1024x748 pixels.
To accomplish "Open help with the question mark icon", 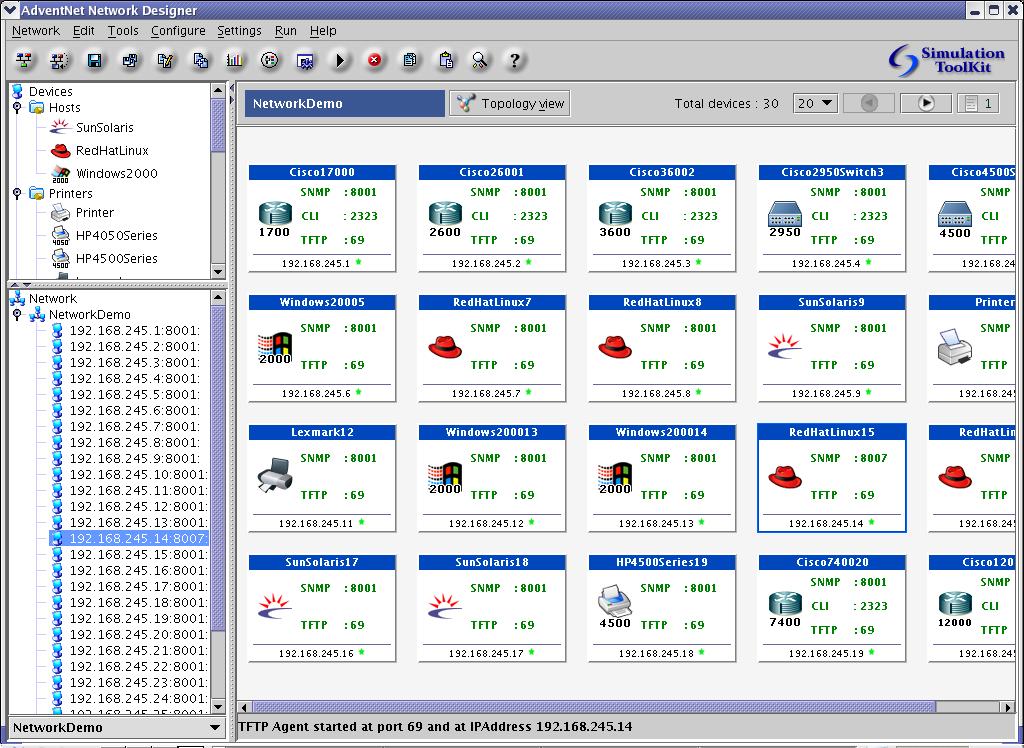I will [x=515, y=61].
